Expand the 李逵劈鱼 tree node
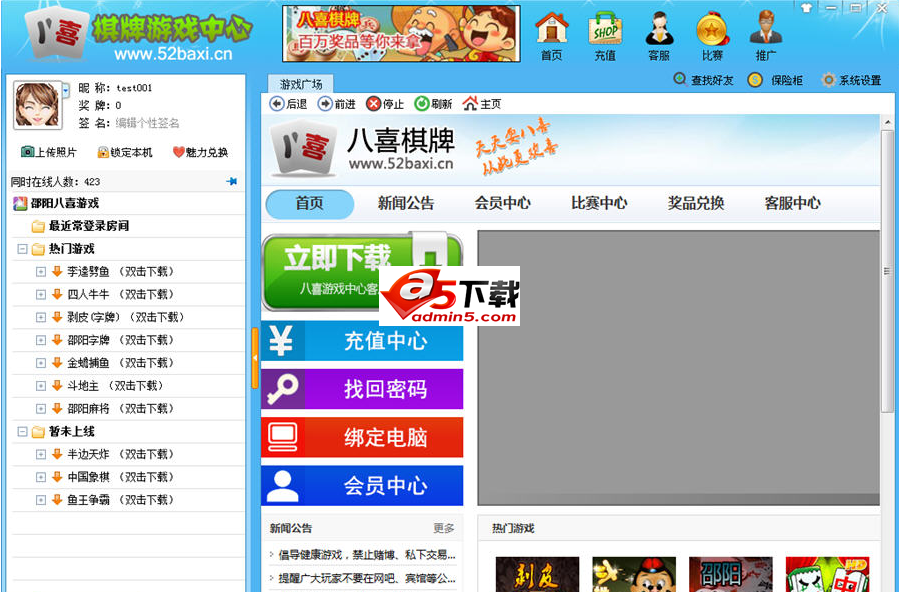899x592 pixels. [41, 272]
